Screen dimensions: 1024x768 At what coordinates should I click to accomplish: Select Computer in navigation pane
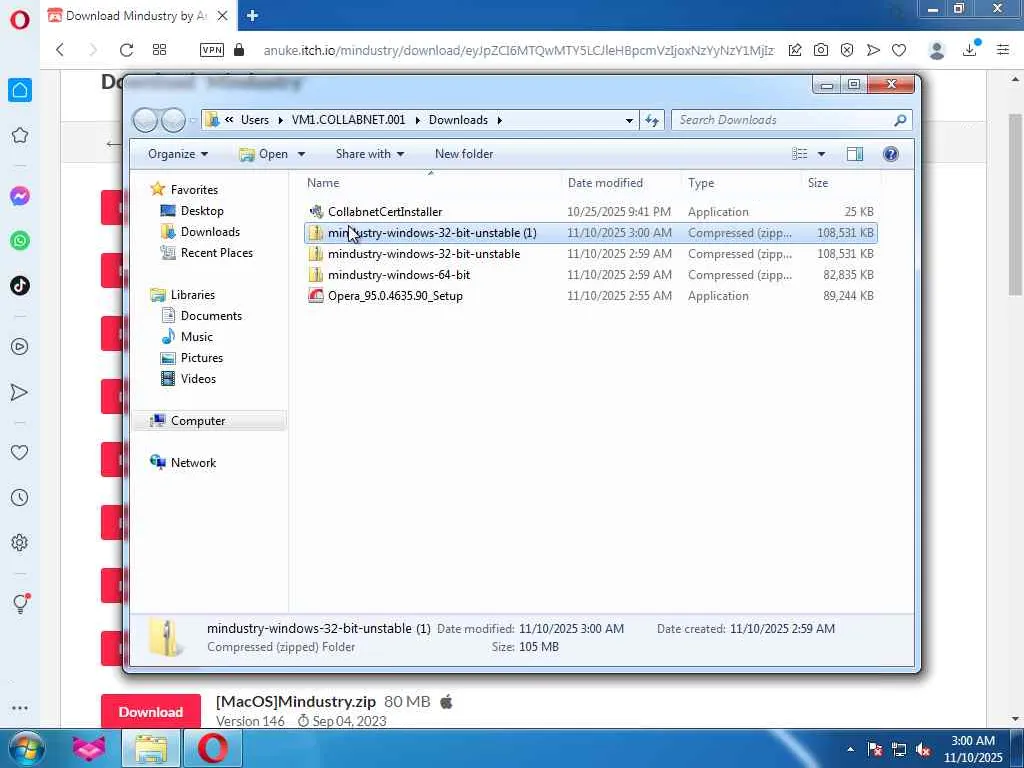point(198,421)
